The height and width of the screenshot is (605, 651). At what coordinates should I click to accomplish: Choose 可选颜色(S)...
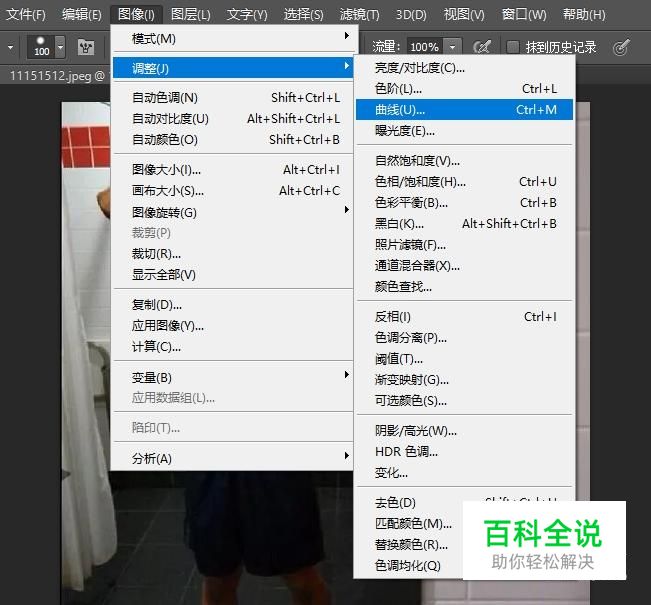(x=464, y=400)
